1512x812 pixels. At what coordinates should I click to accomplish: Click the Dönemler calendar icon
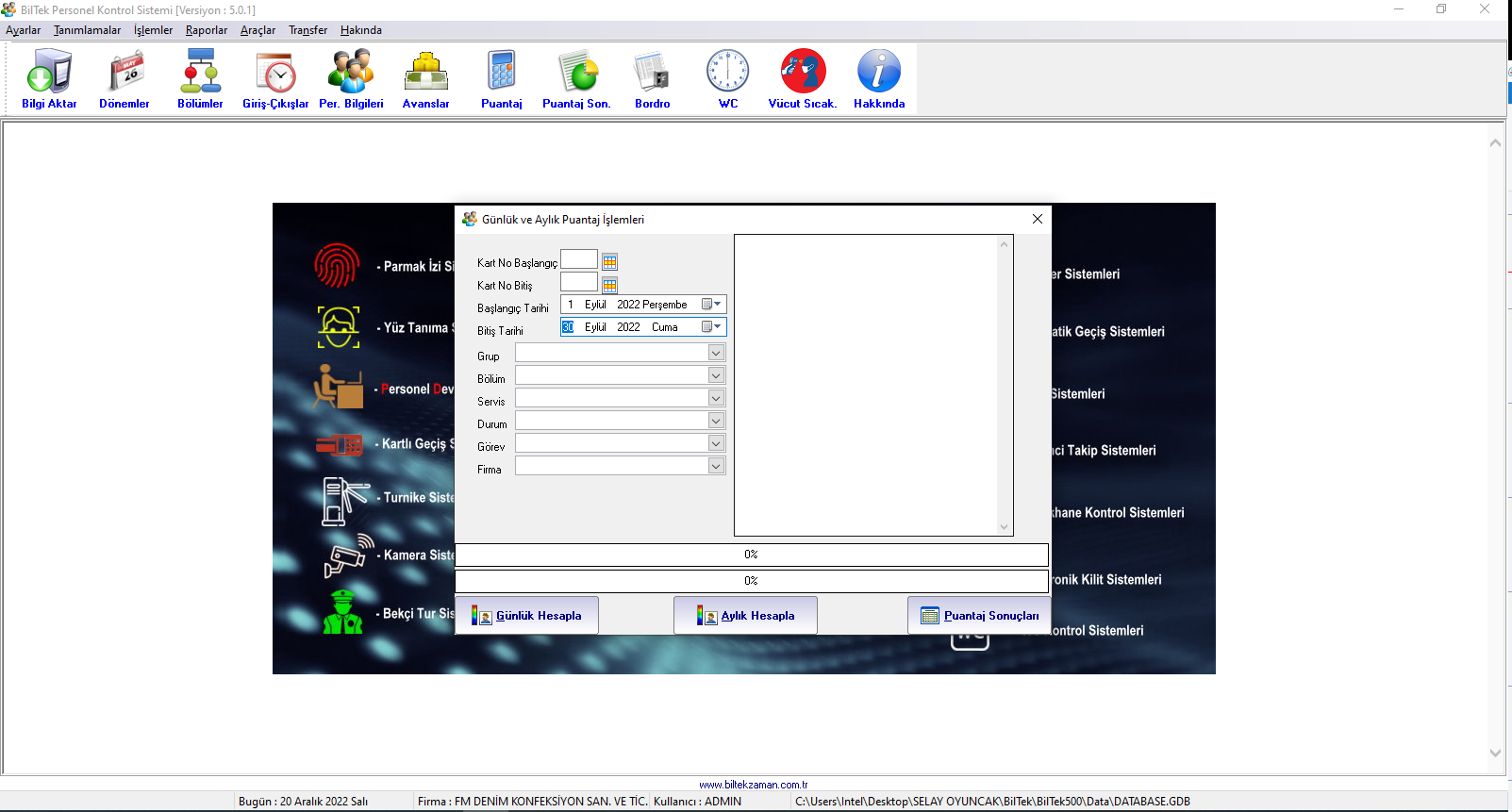[125, 79]
